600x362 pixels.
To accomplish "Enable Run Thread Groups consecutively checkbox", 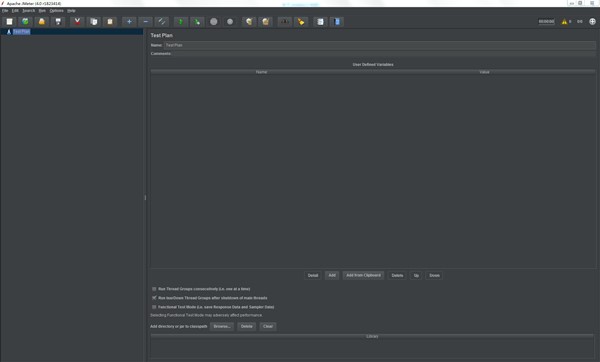I will coord(154,289).
